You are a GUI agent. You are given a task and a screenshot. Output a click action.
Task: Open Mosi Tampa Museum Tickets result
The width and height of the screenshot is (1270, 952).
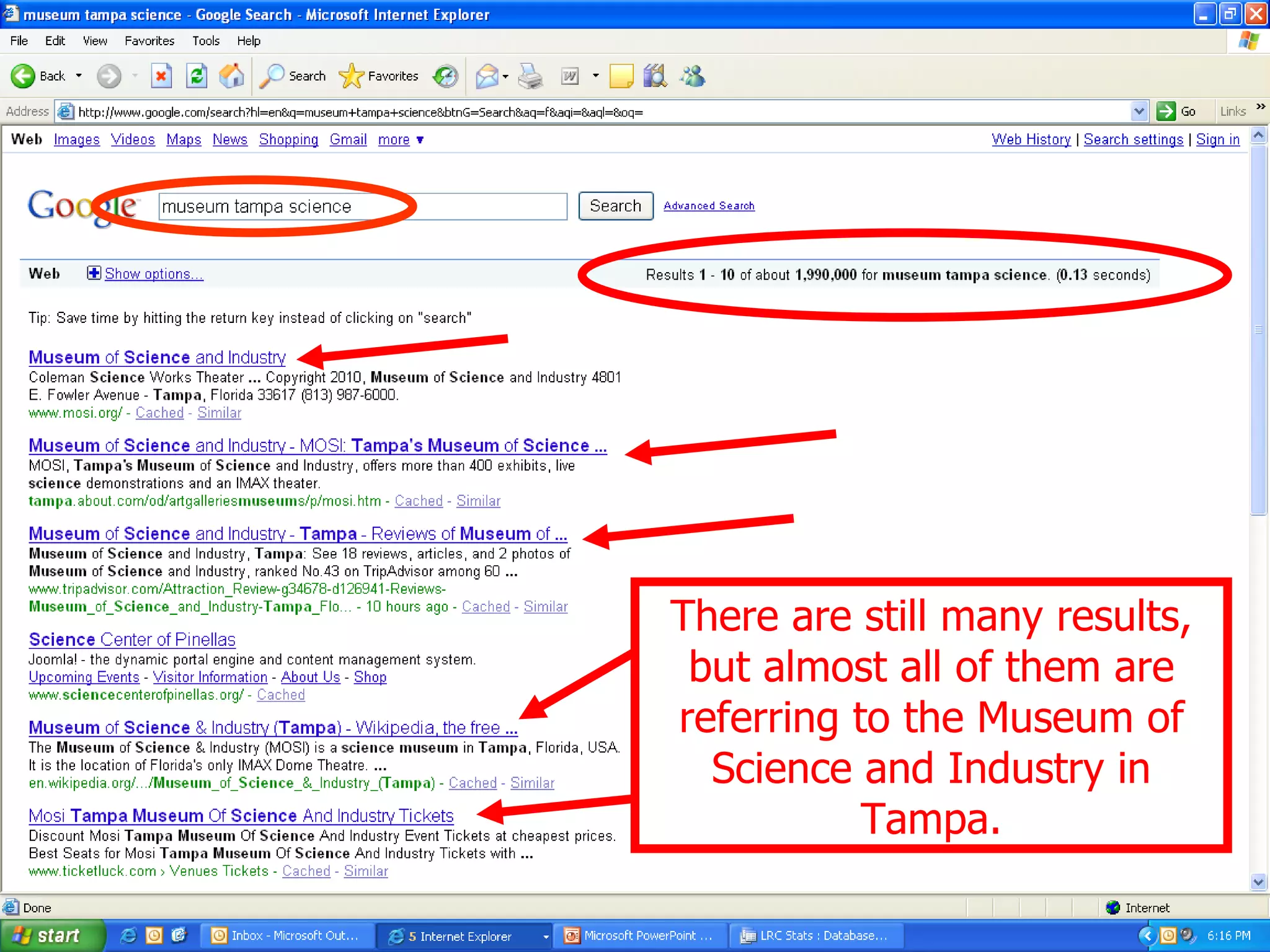point(241,816)
